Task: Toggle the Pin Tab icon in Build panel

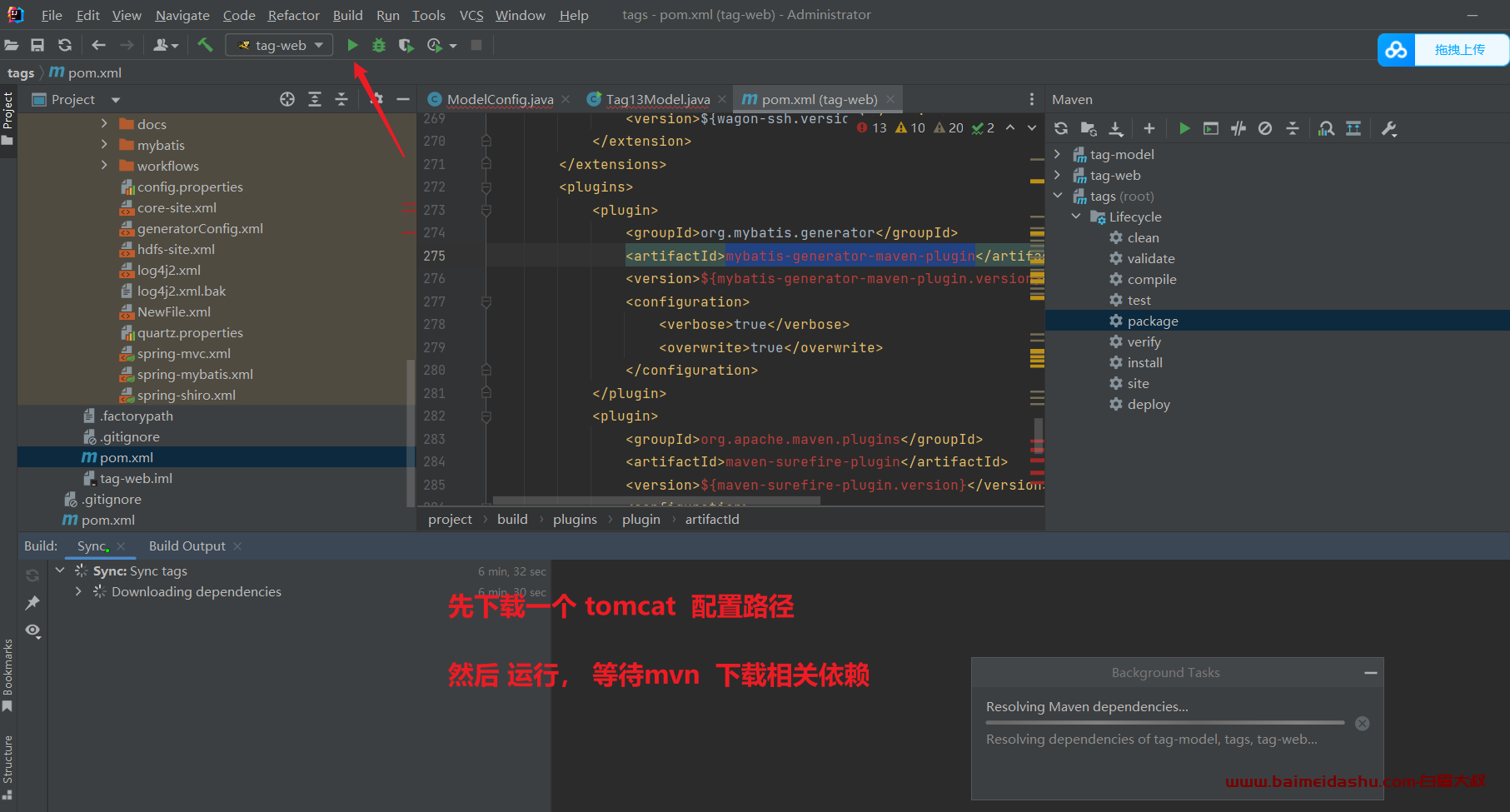Action: (x=32, y=602)
